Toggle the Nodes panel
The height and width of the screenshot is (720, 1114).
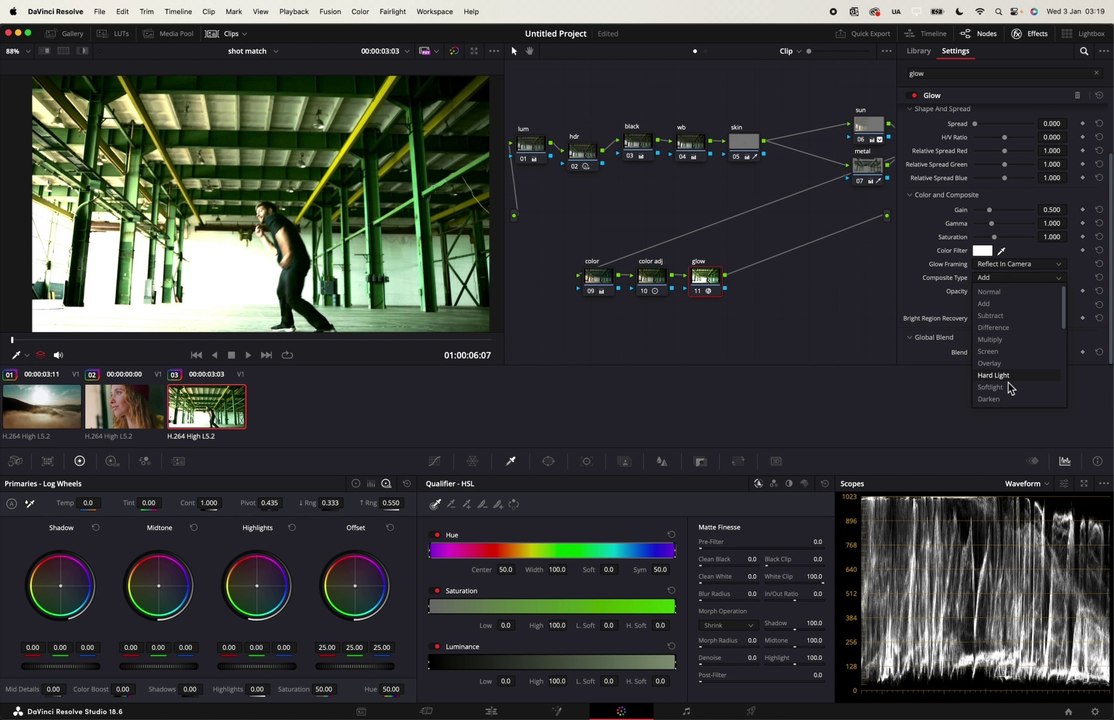(x=978, y=33)
